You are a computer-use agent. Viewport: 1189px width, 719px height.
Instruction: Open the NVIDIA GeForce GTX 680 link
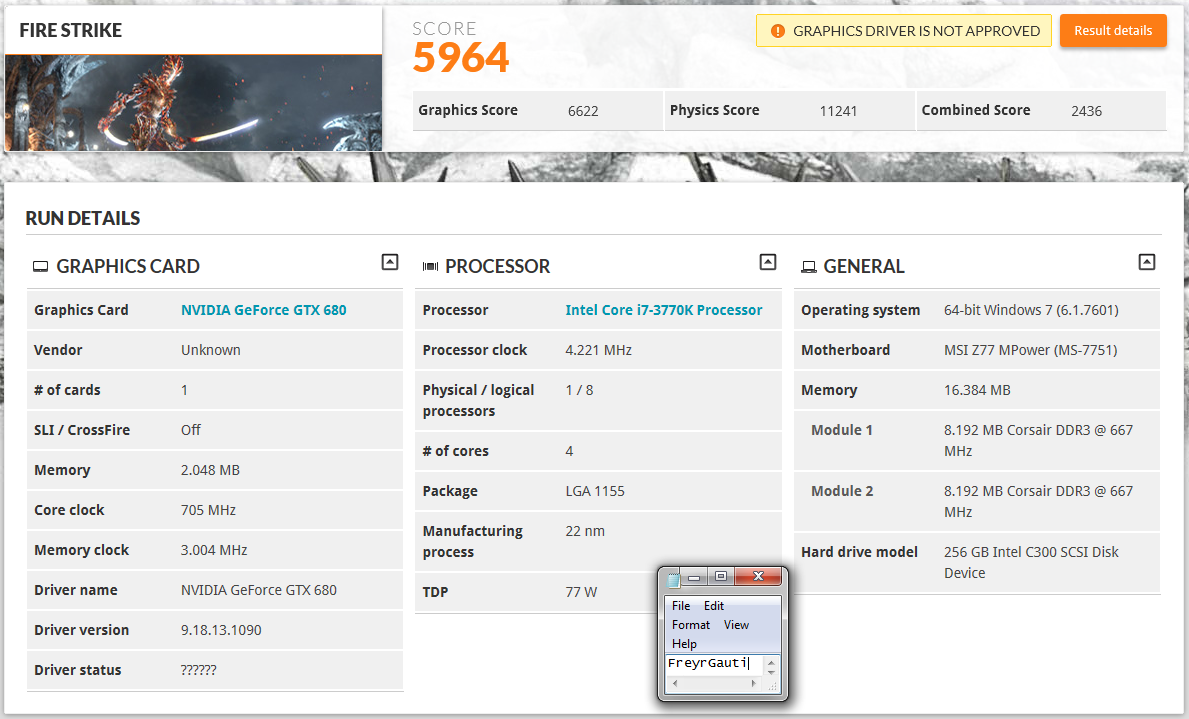263,310
